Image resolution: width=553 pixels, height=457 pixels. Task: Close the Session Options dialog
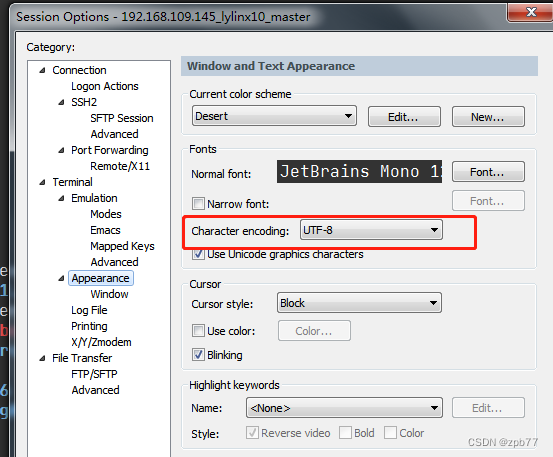(531, 12)
